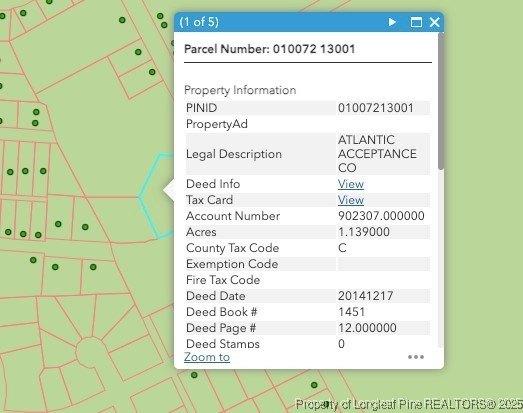Image resolution: width=523 pixels, height=413 pixels.
Task: Select the highlighted cyan parcel outline
Action: click(156, 196)
